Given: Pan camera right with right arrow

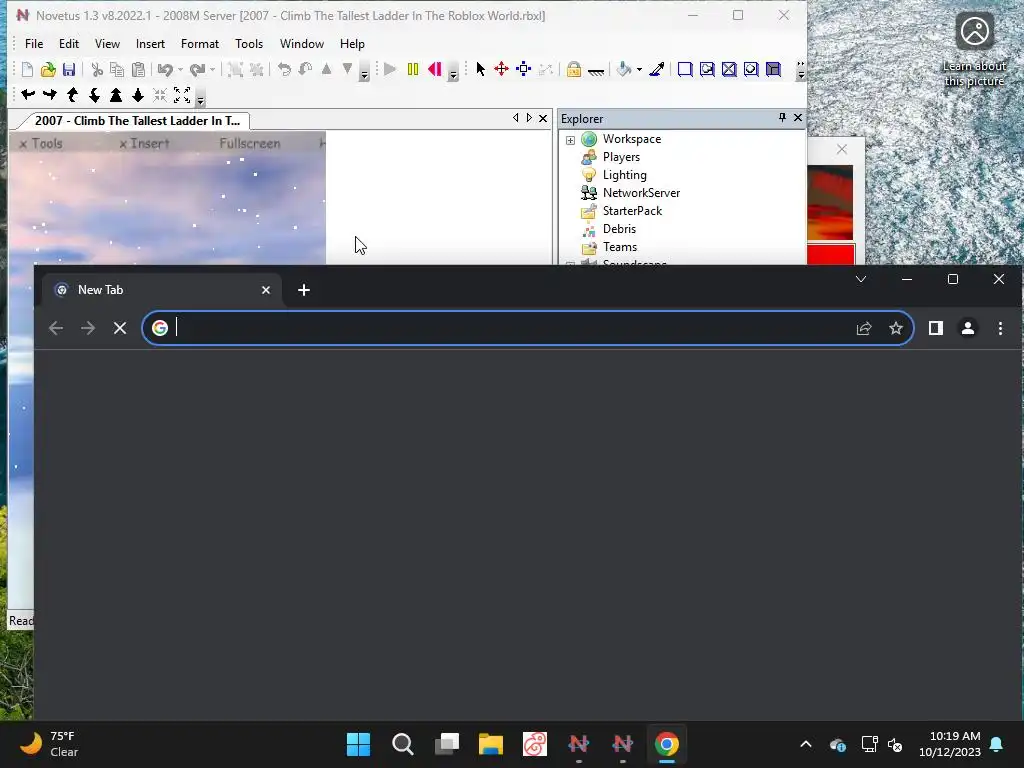Looking at the screenshot, I should coord(50,95).
